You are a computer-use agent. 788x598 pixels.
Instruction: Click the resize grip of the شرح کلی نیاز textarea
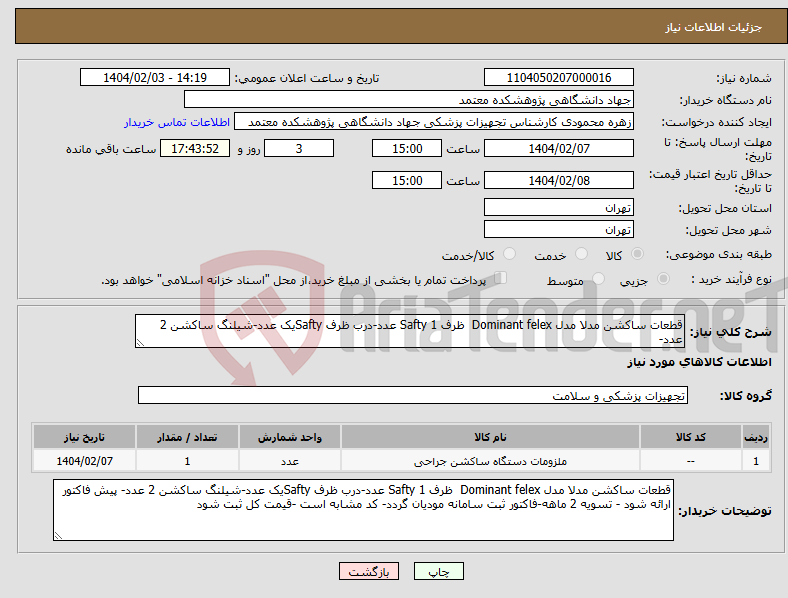pos(140,343)
